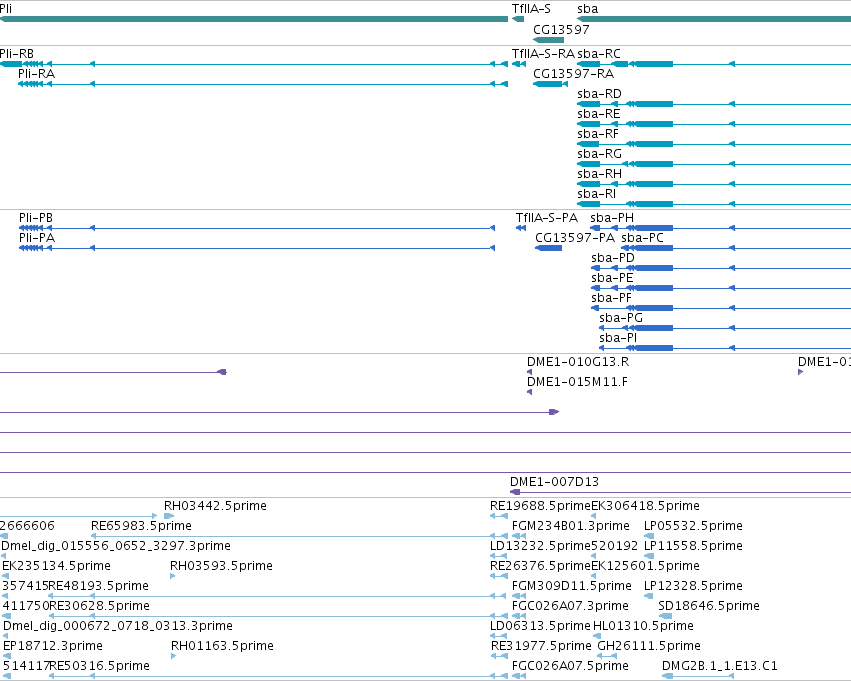Viewport: 851px width, 681px height.
Task: Open transcript TfIIA-S-RA
Action: 543,54
